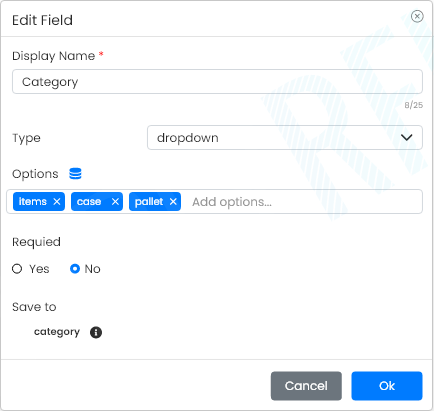Click the Cancel button

point(306,386)
